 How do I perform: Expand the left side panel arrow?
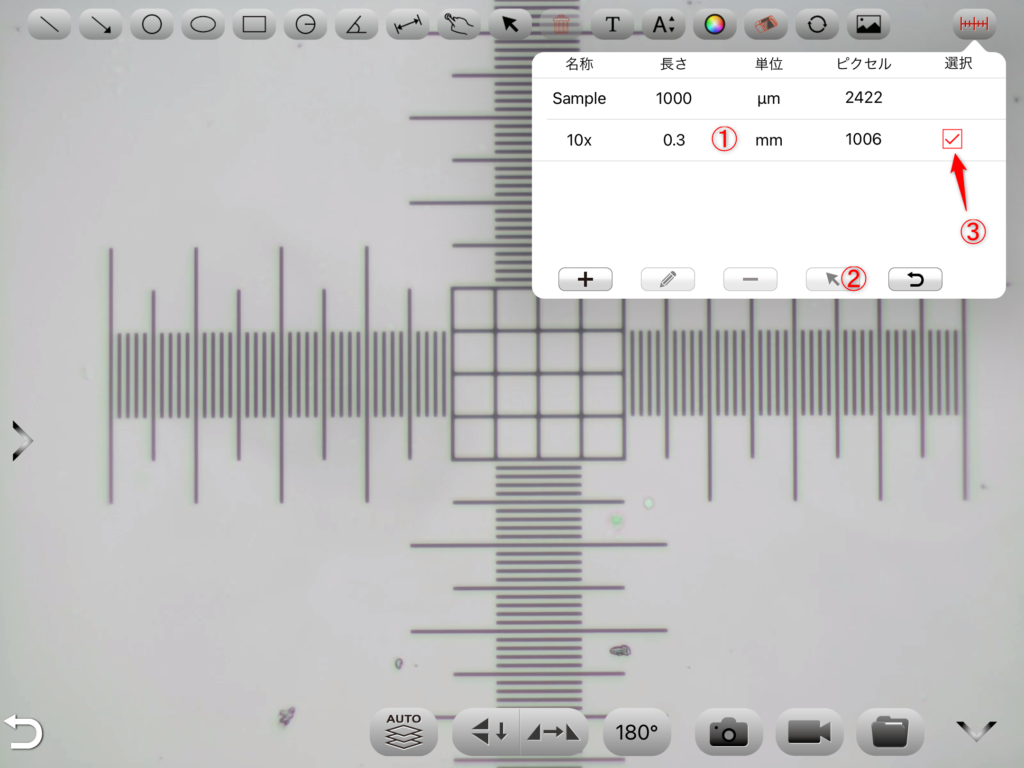point(22,441)
